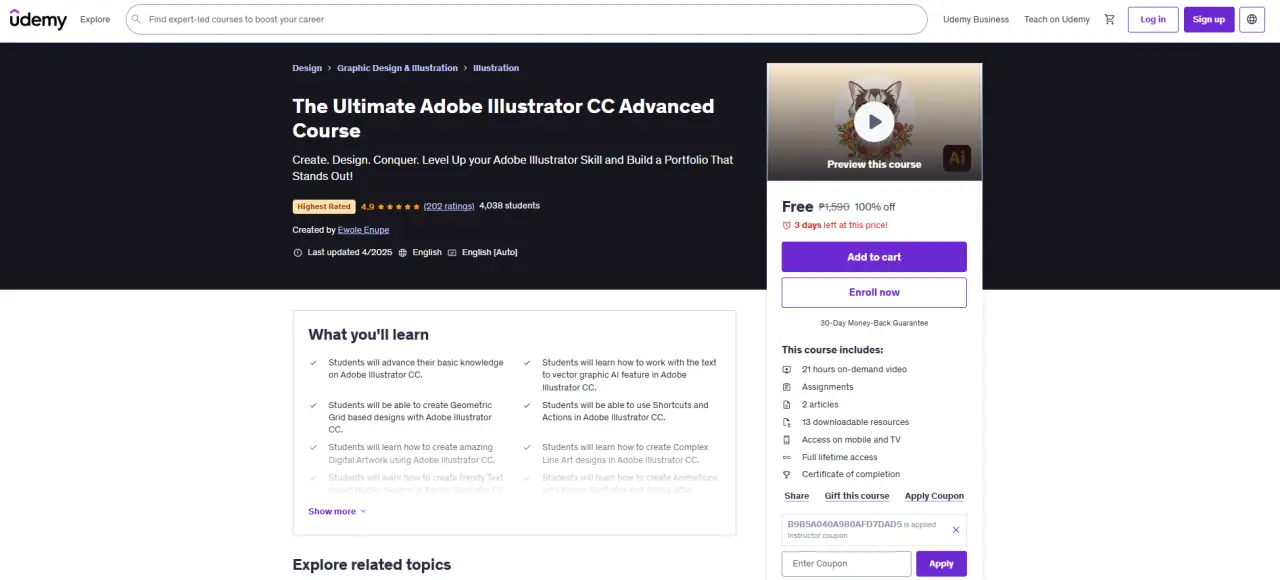
Task: Click the Enroll now button
Action: (874, 292)
